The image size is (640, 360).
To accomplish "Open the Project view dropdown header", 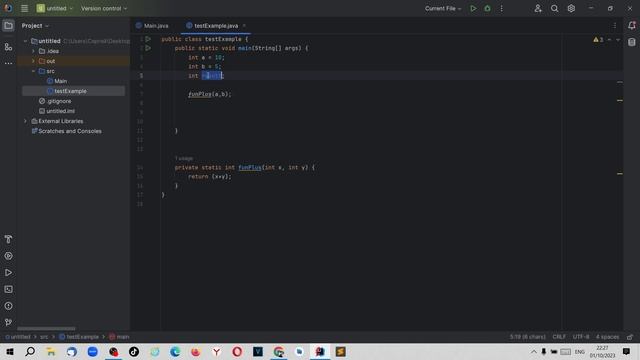I will [35, 26].
